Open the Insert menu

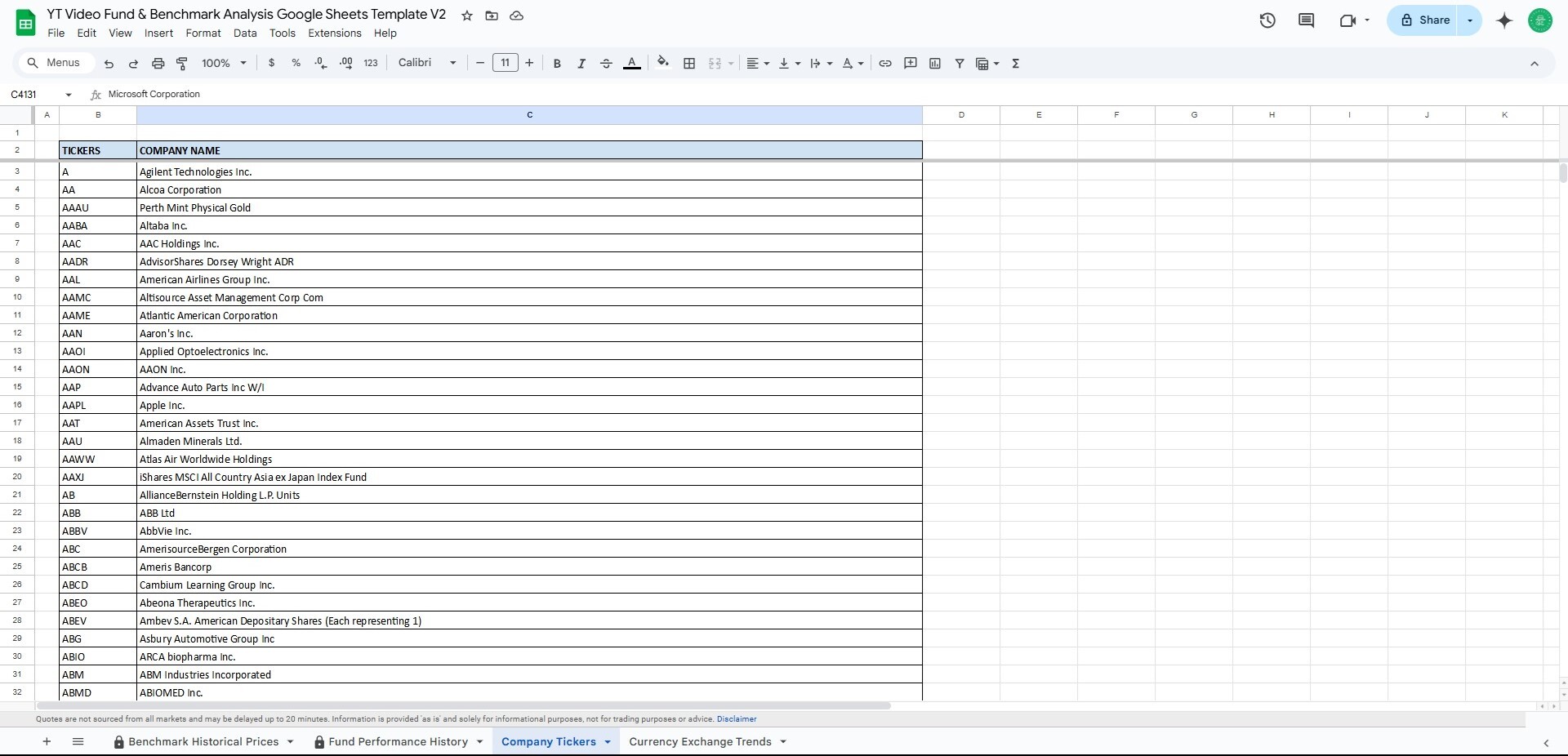158,33
